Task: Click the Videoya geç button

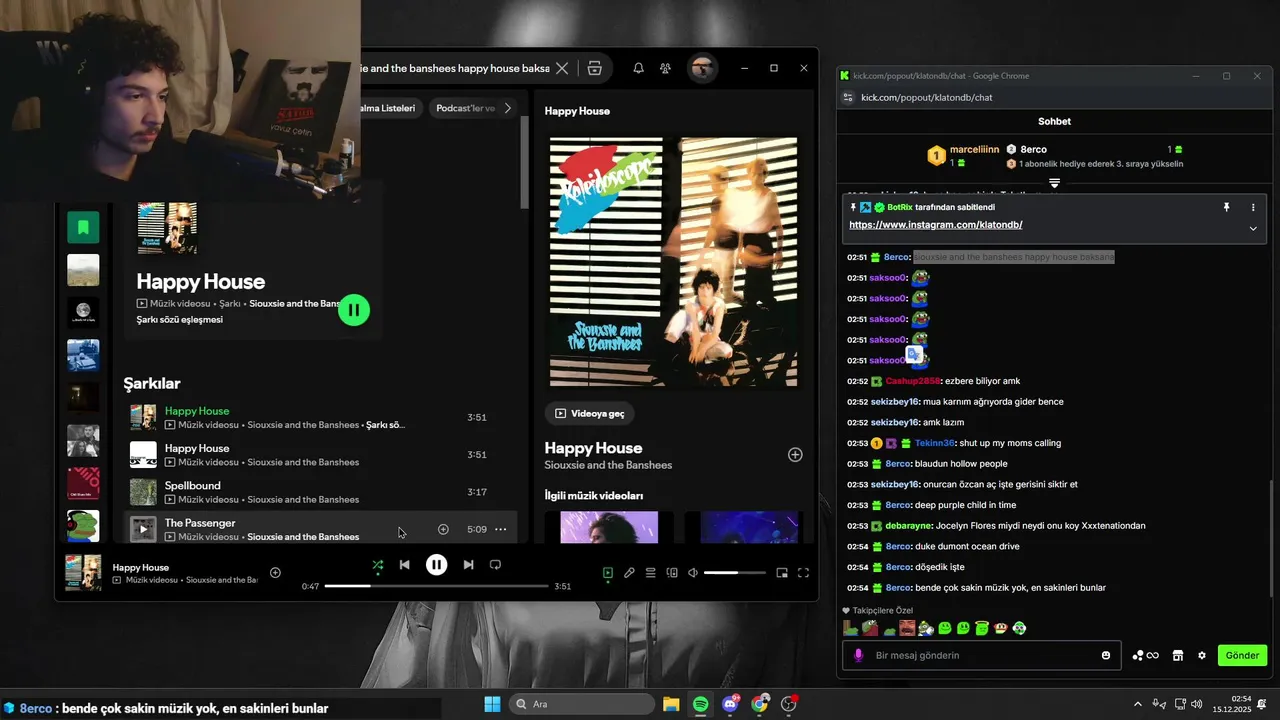Action: [x=590, y=413]
